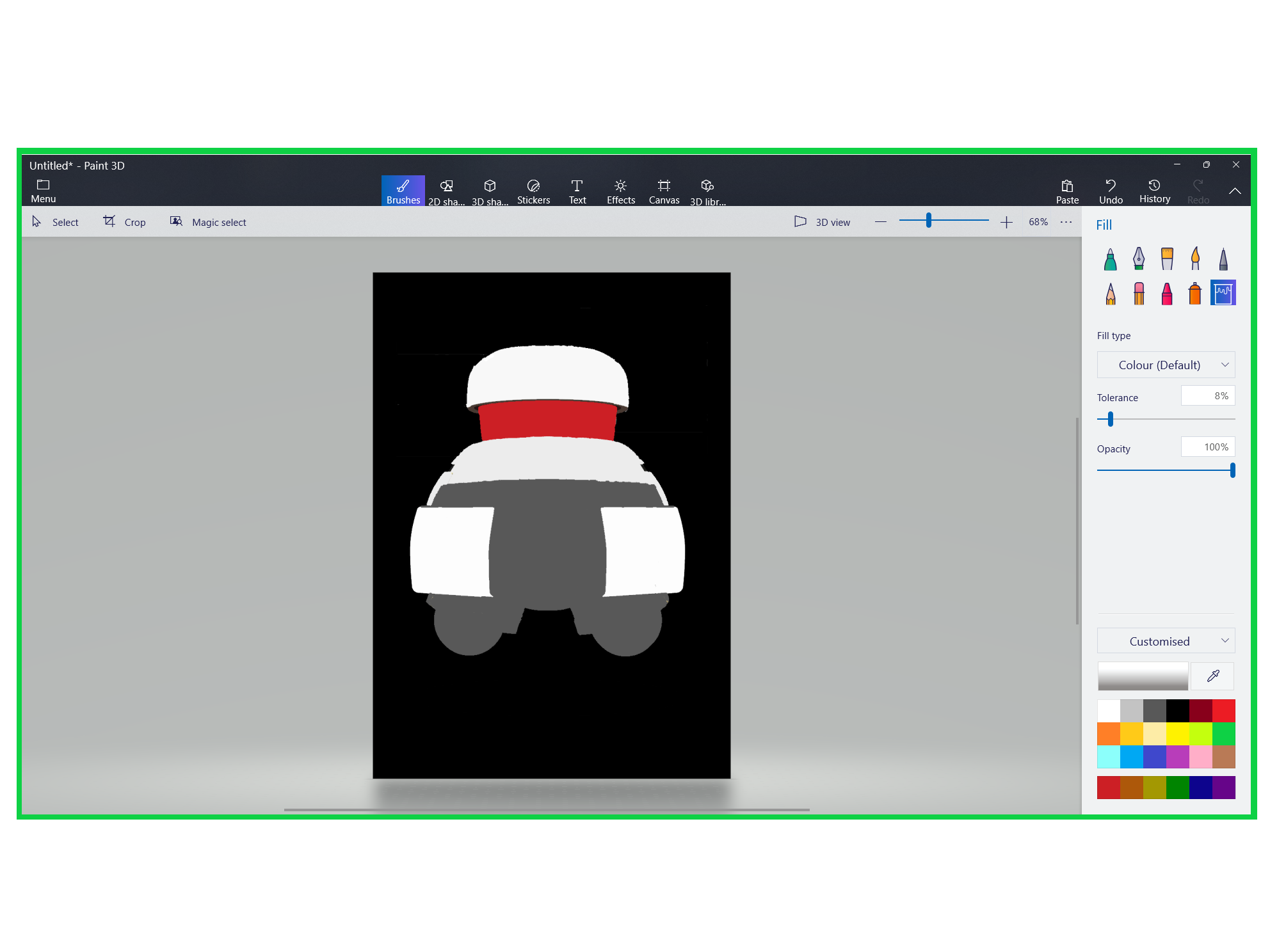Screen dimensions: 1270x952
Task: Activate Magic select
Action: [x=208, y=222]
